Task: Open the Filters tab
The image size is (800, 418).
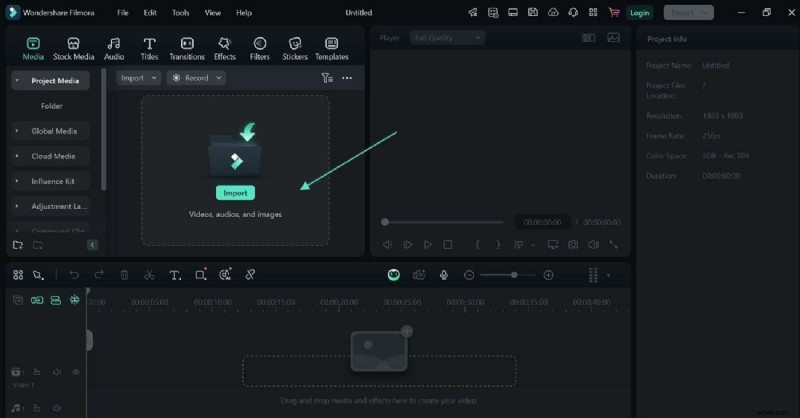Action: (x=260, y=49)
